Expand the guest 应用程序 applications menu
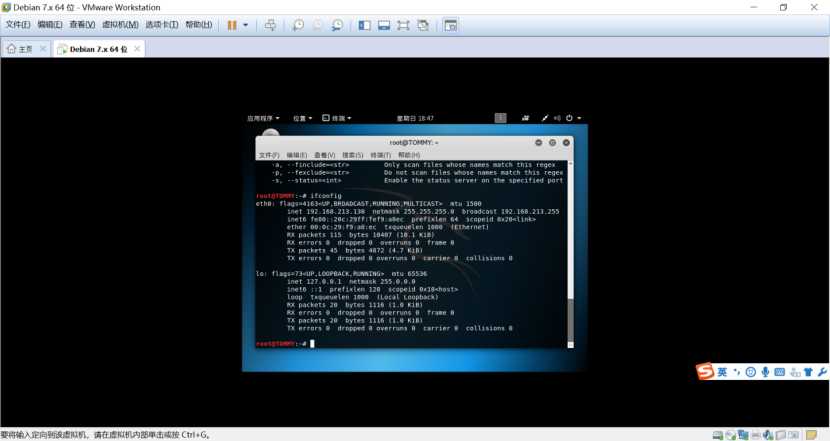The image size is (830, 441). click(263, 118)
